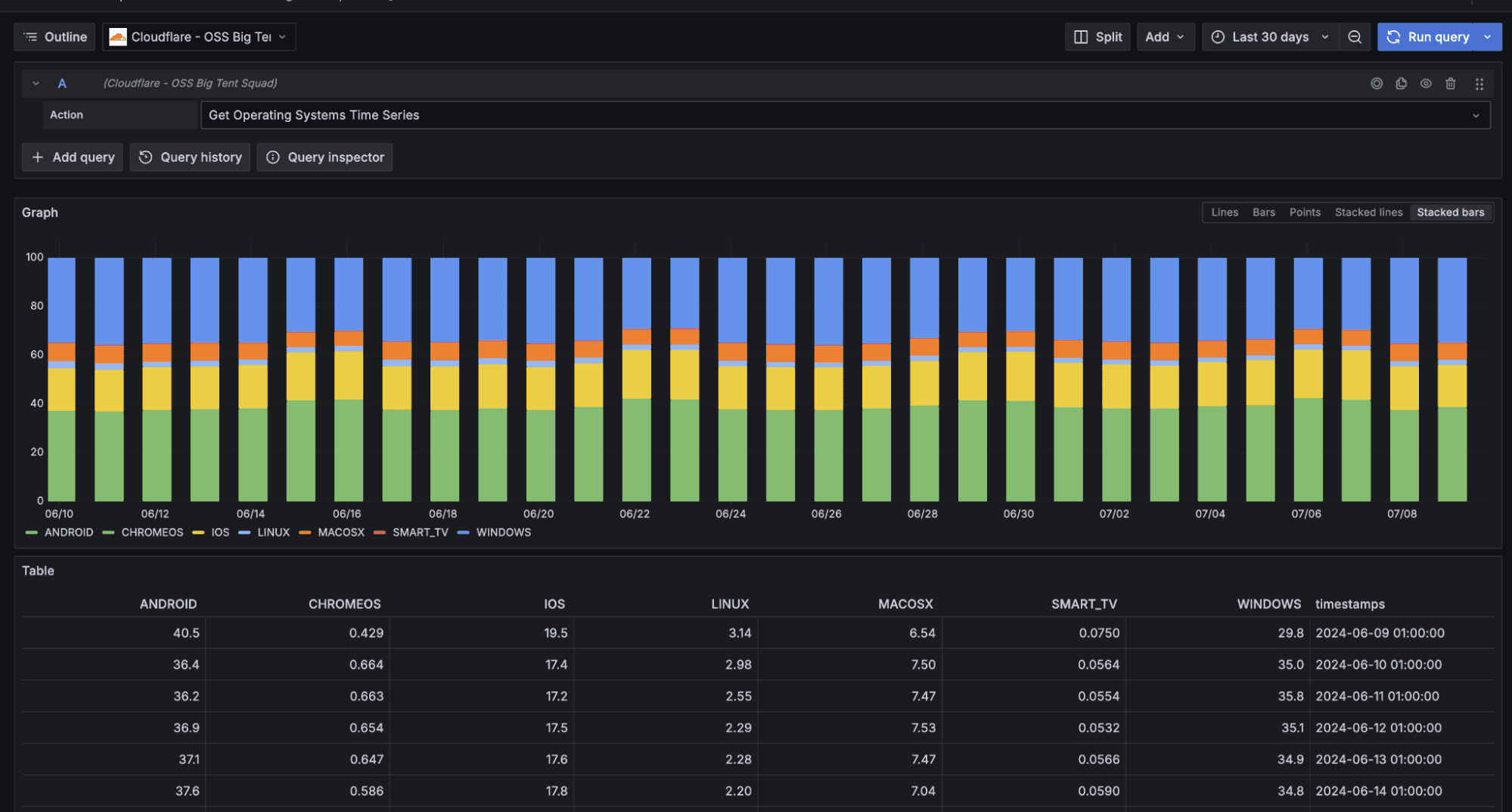The image size is (1512, 812).
Task: Switch graph style to Stacked lines
Action: [x=1368, y=213]
